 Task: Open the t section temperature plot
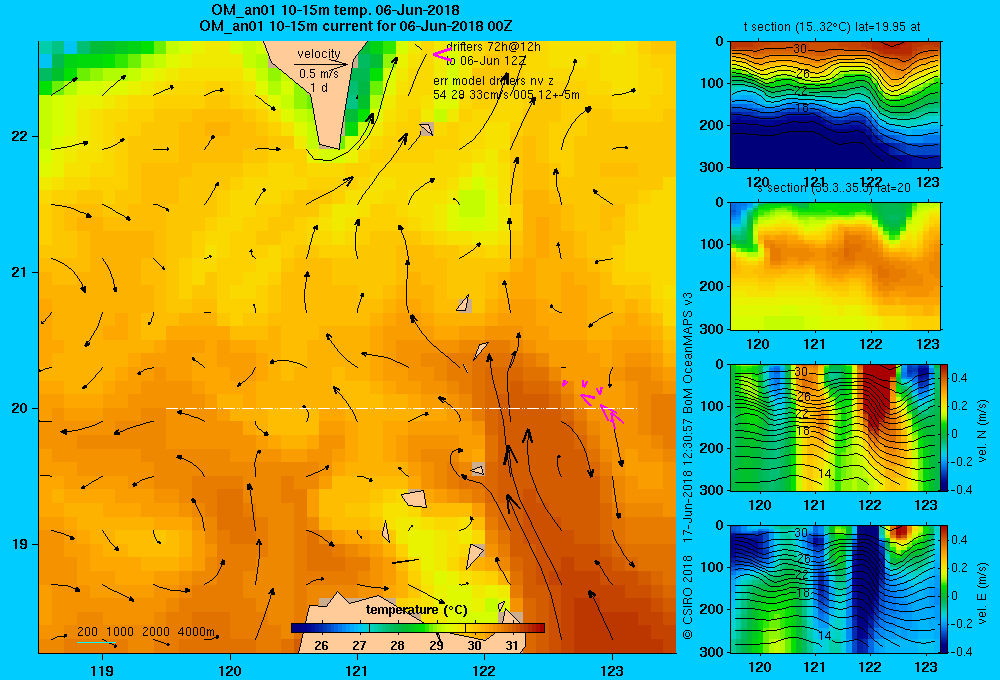pos(835,105)
